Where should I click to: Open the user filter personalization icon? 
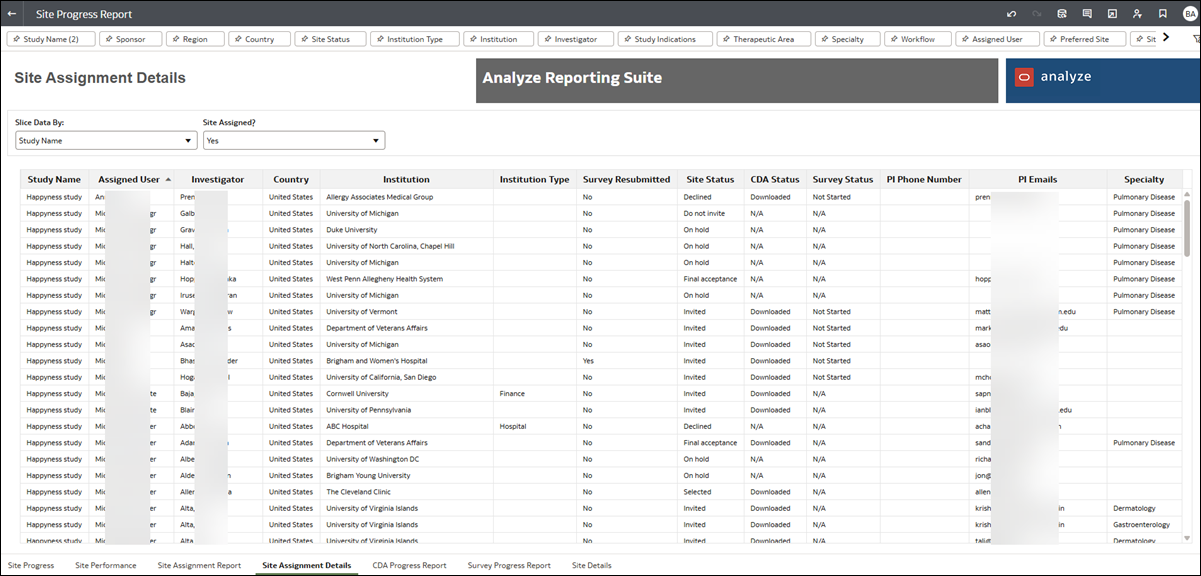point(1137,14)
